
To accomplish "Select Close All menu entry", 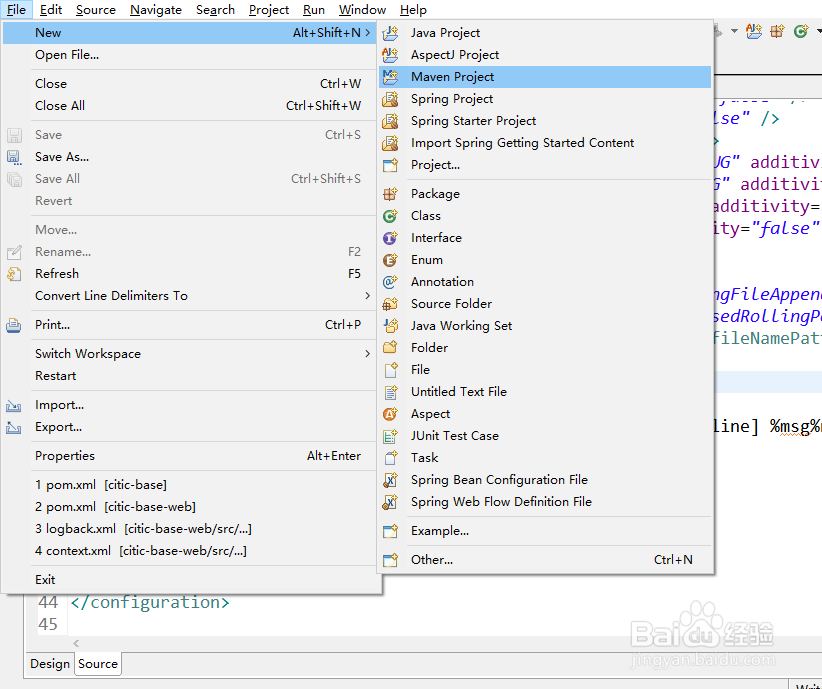I will (x=190, y=106).
